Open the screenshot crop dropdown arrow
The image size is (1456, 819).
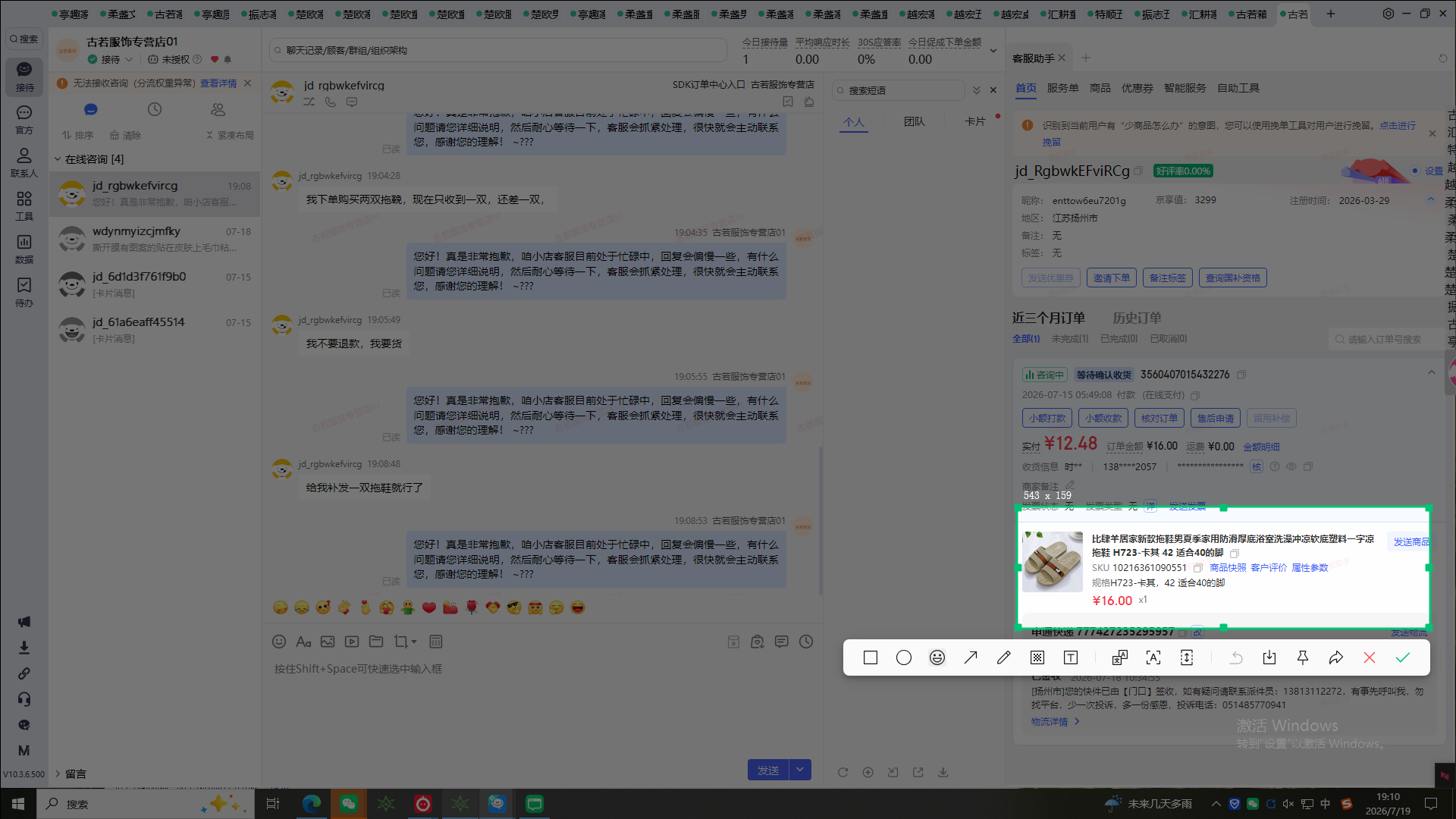pyautogui.click(x=414, y=642)
